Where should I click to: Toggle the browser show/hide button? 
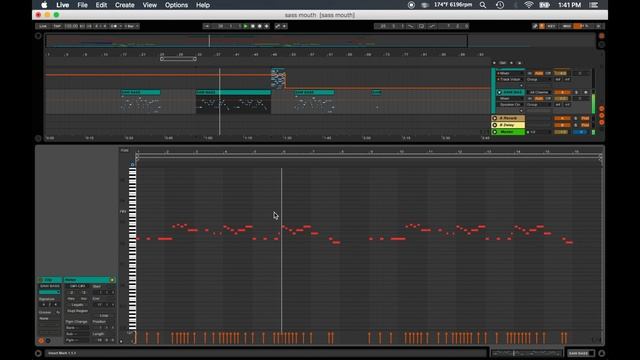(38, 36)
